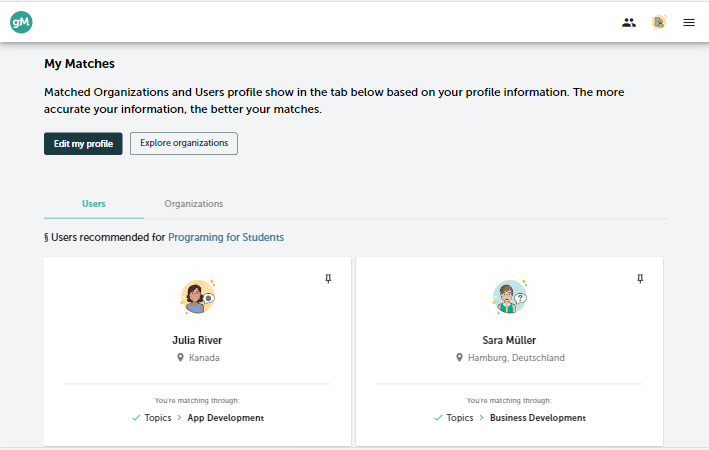709x450 pixels.
Task: Expand Business Development topic chevron
Action: (482, 417)
